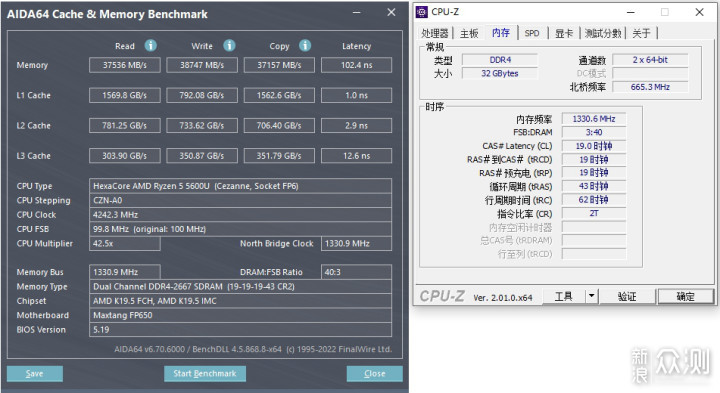The image size is (720, 393).
Task: Click the Read info icon in AIDA64
Action: point(151,45)
